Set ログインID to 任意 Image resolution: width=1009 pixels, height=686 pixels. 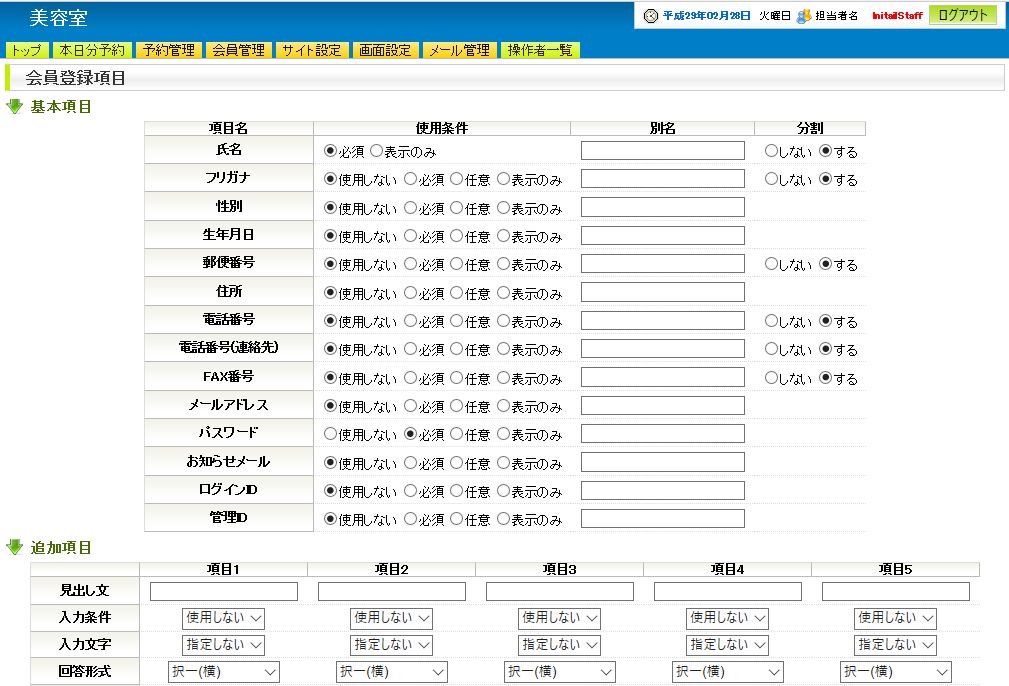click(456, 491)
